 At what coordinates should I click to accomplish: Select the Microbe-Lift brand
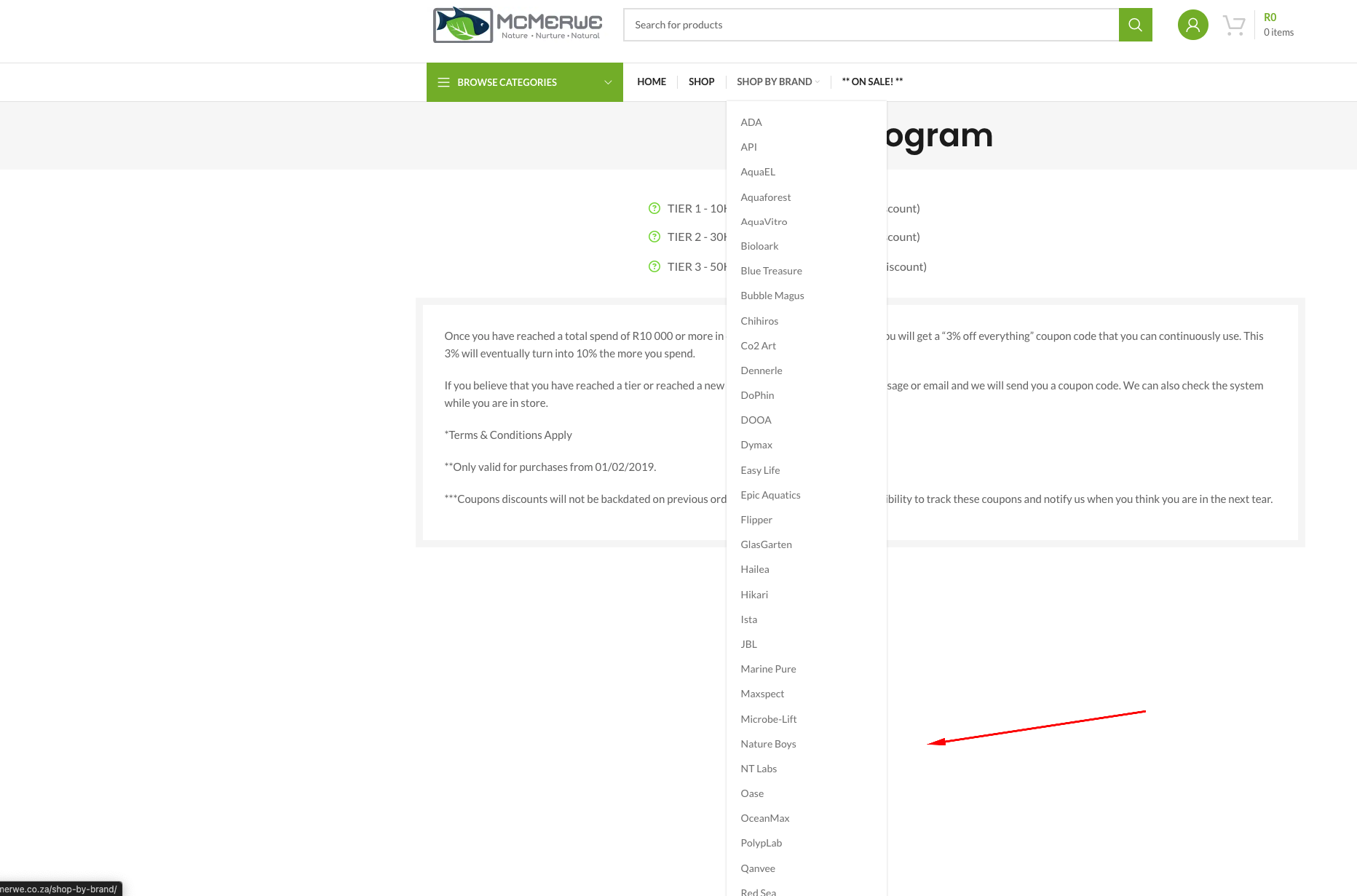click(x=768, y=719)
